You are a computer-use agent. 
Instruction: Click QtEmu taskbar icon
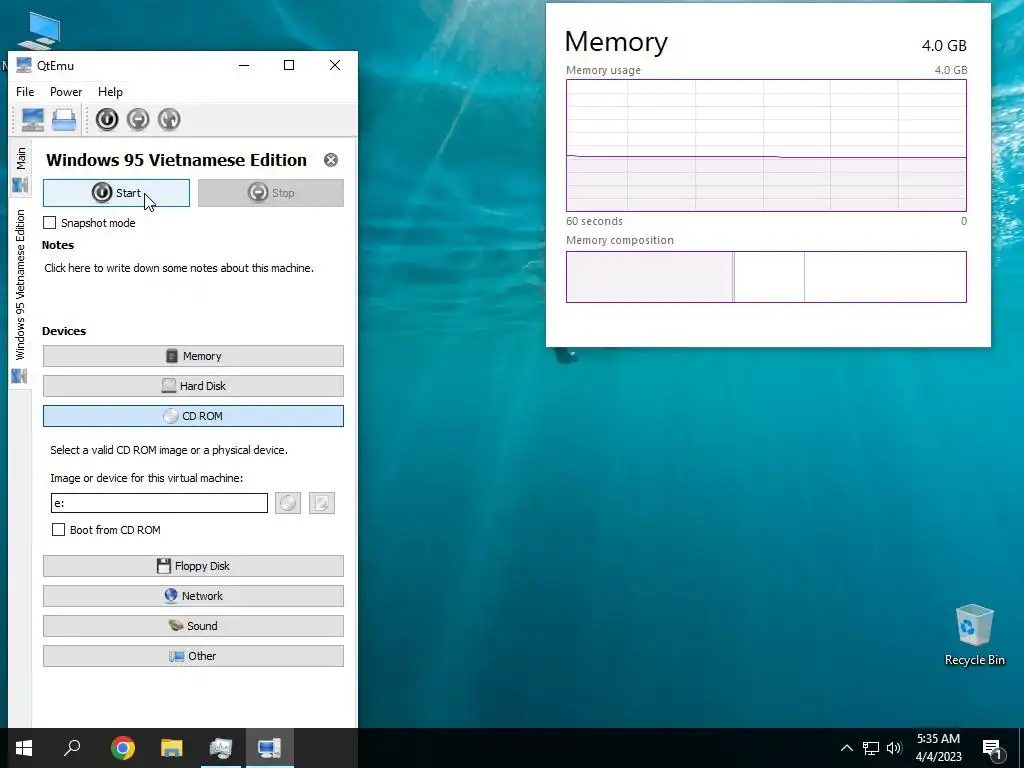coord(270,748)
